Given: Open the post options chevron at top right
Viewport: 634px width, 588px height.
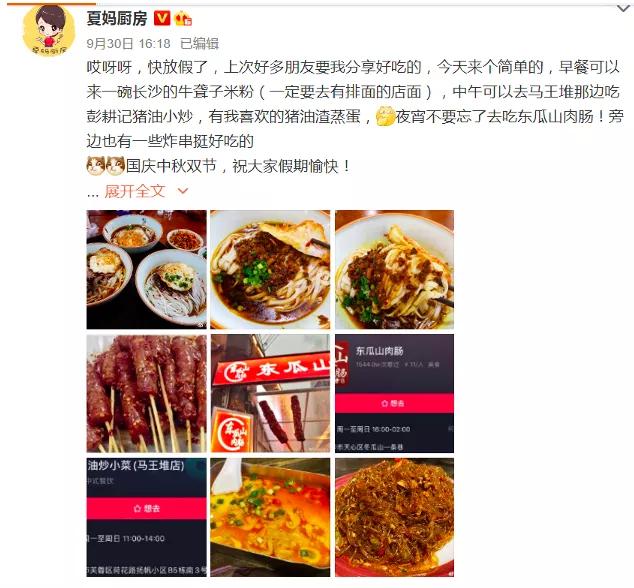Looking at the screenshot, I should pos(623,8).
